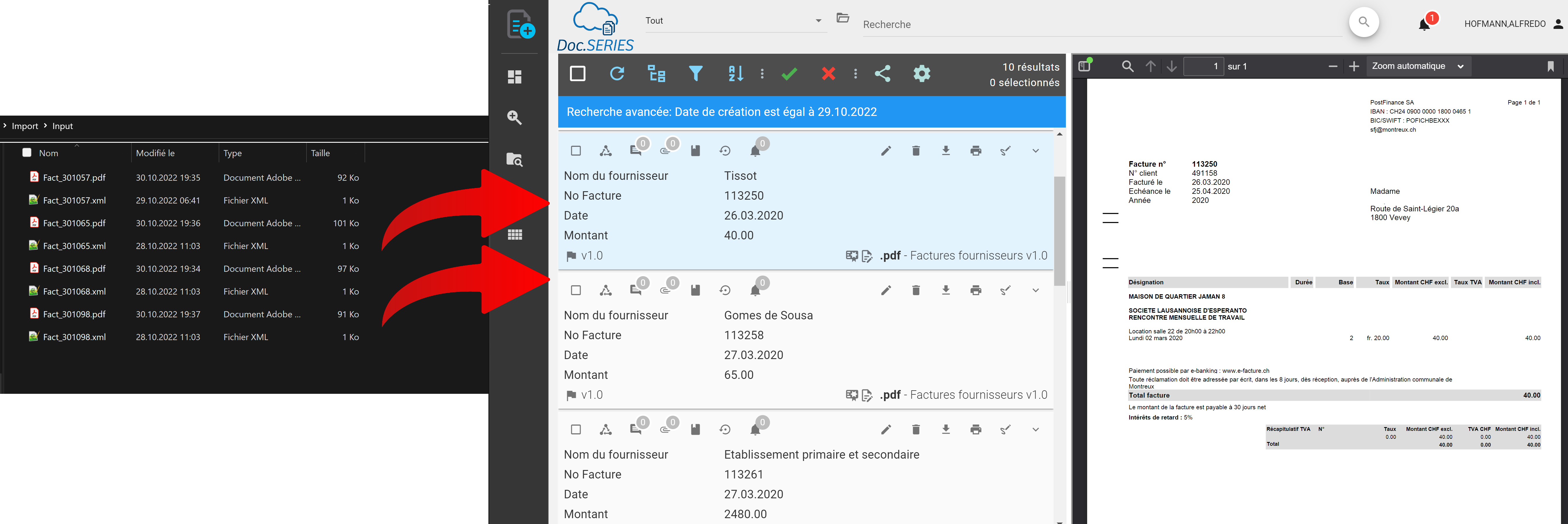Click the green validate checkmark icon
Viewport: 1568px width, 524px height.
(x=790, y=74)
